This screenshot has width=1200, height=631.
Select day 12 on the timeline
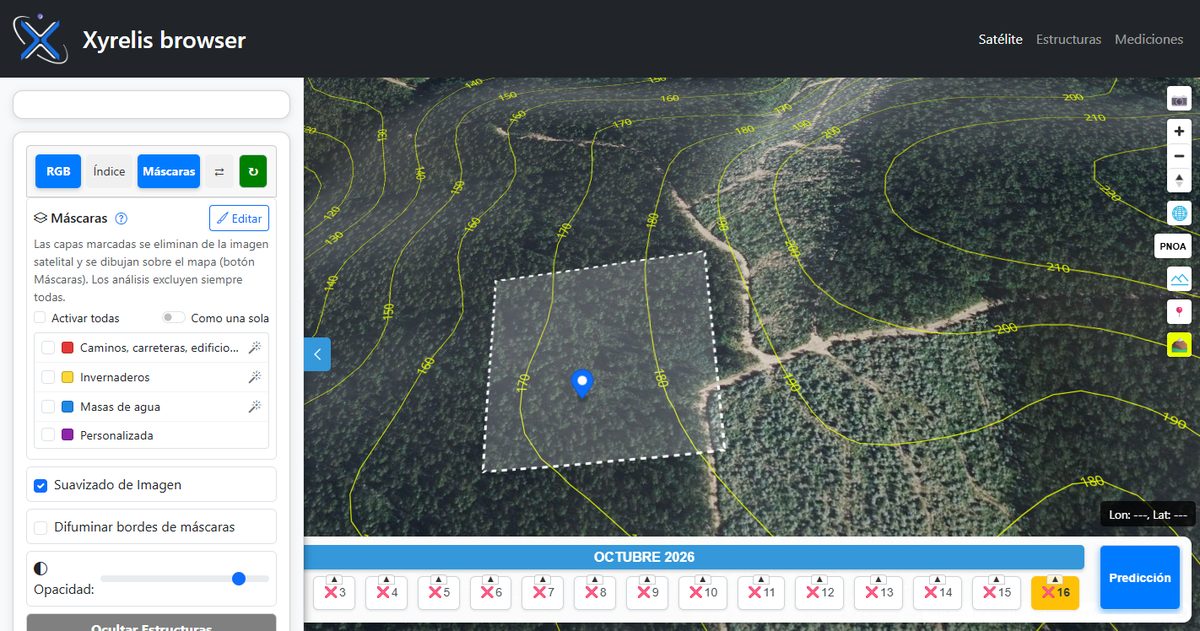point(819,592)
